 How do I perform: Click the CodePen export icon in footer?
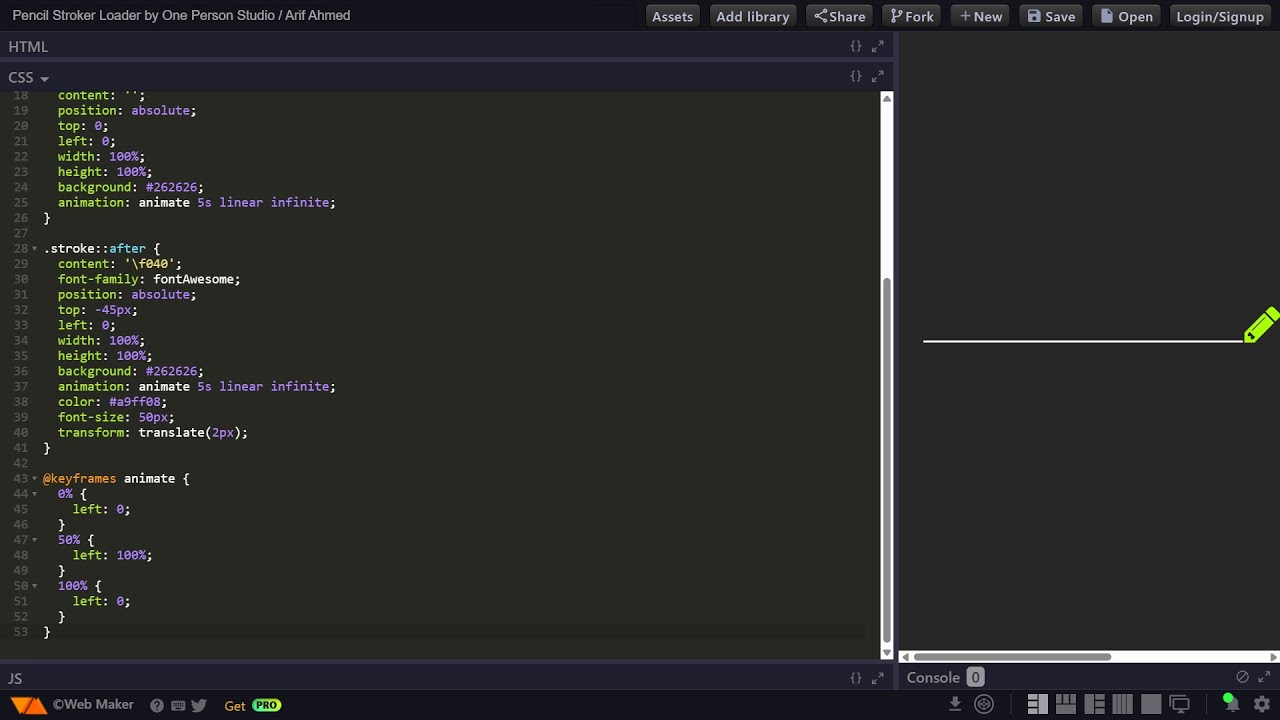(x=984, y=704)
